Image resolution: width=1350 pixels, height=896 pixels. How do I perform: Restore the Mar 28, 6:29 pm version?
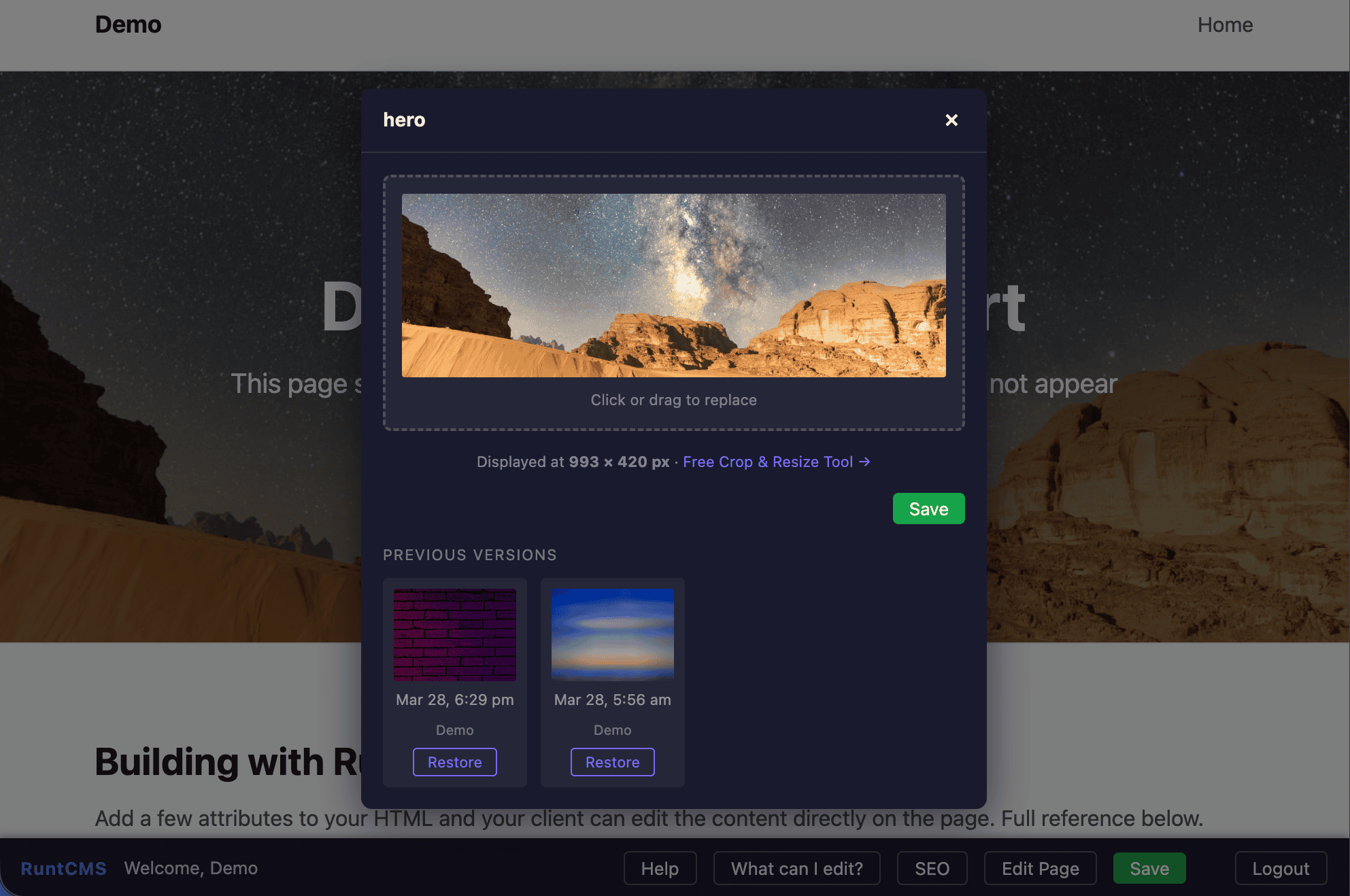454,761
